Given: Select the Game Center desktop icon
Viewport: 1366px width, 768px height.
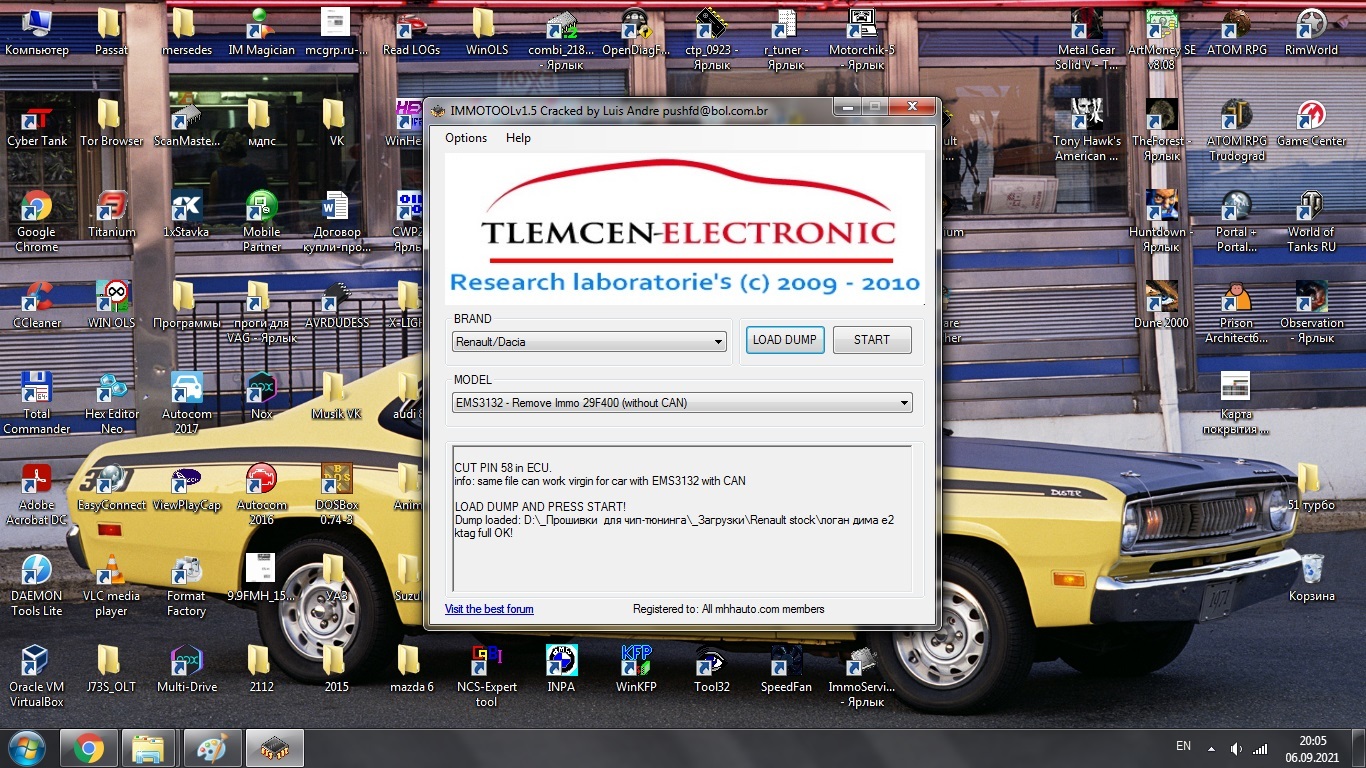Looking at the screenshot, I should (1311, 124).
